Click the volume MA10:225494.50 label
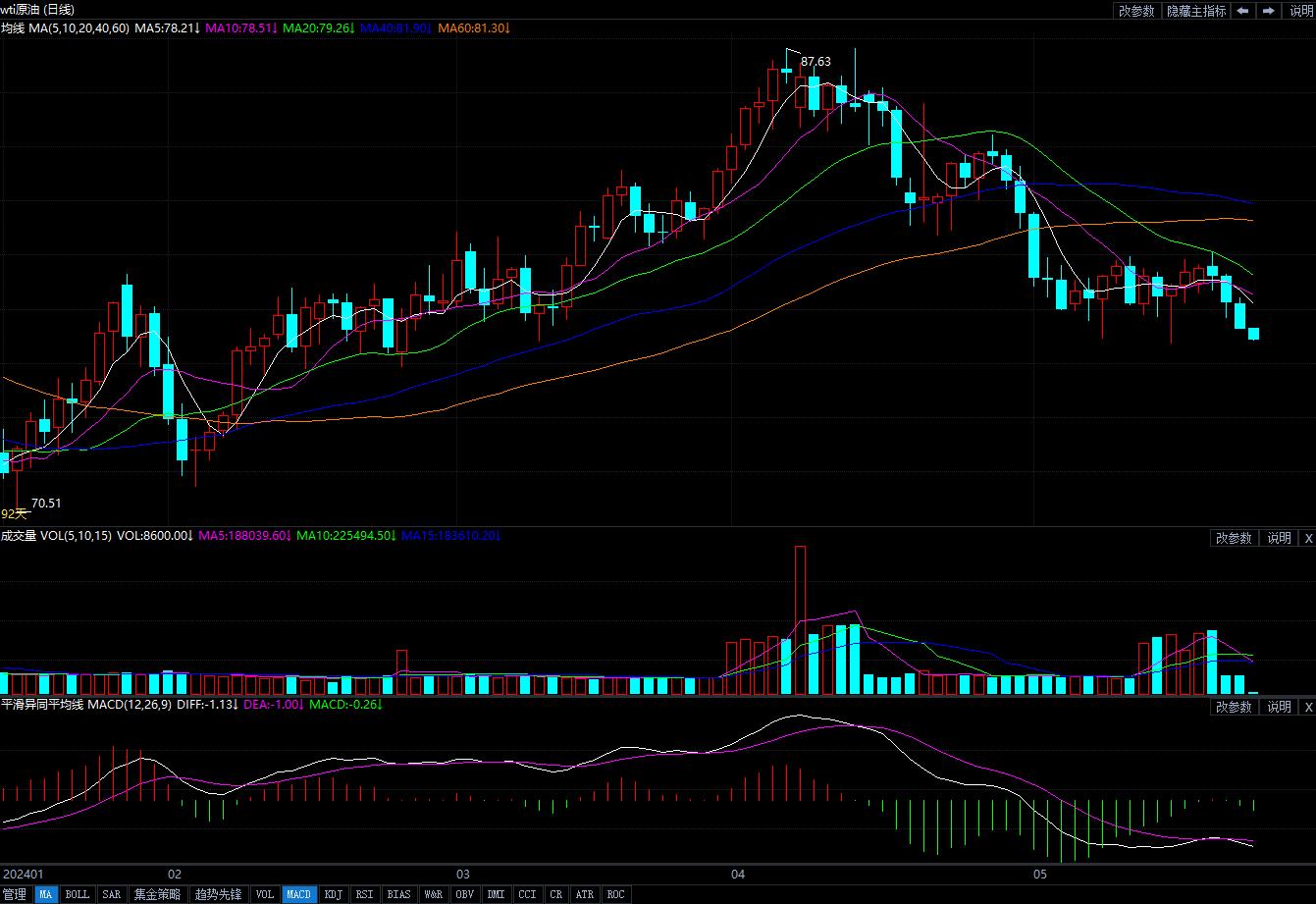1316x904 pixels. [347, 536]
